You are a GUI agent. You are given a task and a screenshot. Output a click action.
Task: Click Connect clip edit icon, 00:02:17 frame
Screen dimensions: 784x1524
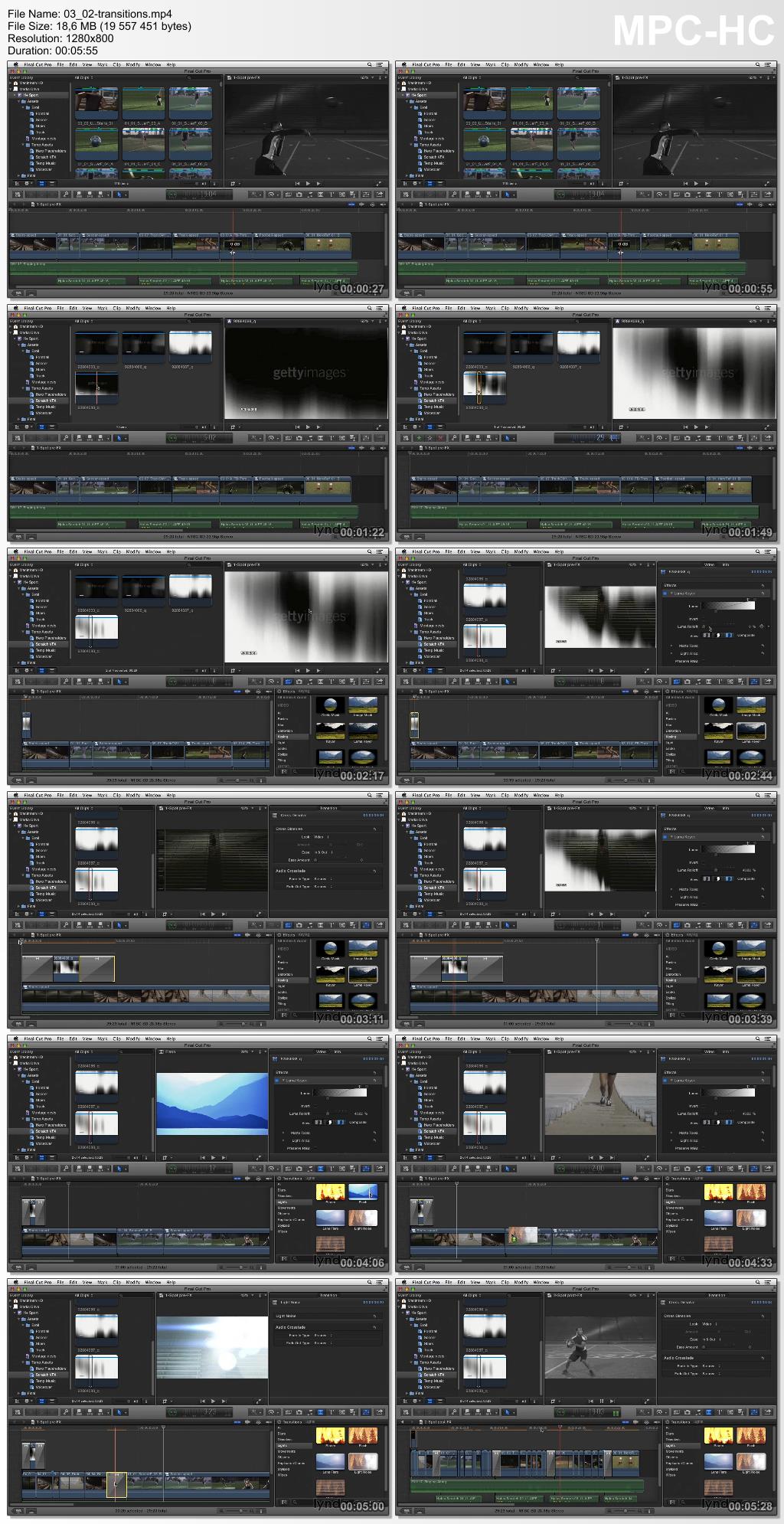80,682
